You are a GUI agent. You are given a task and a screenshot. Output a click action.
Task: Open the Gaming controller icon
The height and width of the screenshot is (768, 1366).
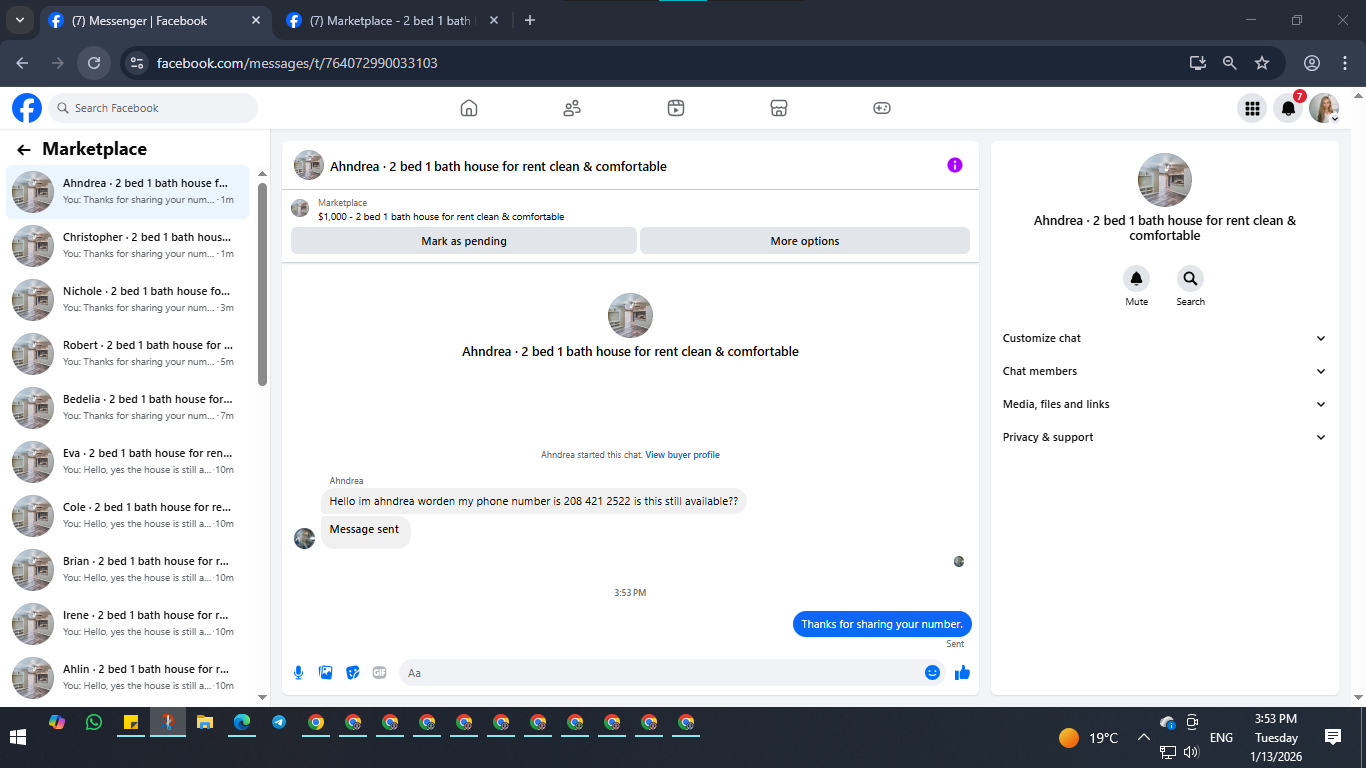[882, 108]
